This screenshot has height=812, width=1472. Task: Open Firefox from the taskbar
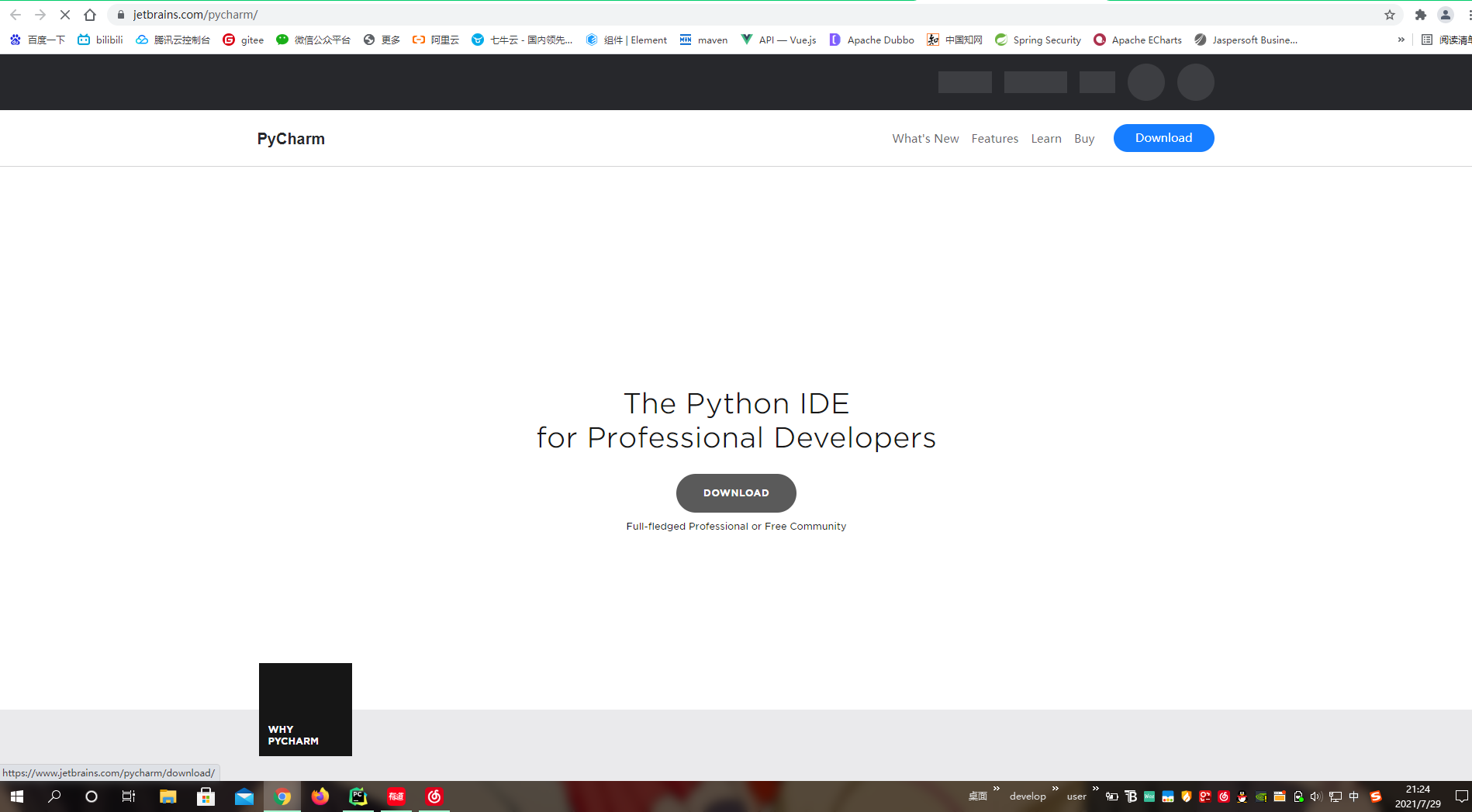(x=320, y=796)
